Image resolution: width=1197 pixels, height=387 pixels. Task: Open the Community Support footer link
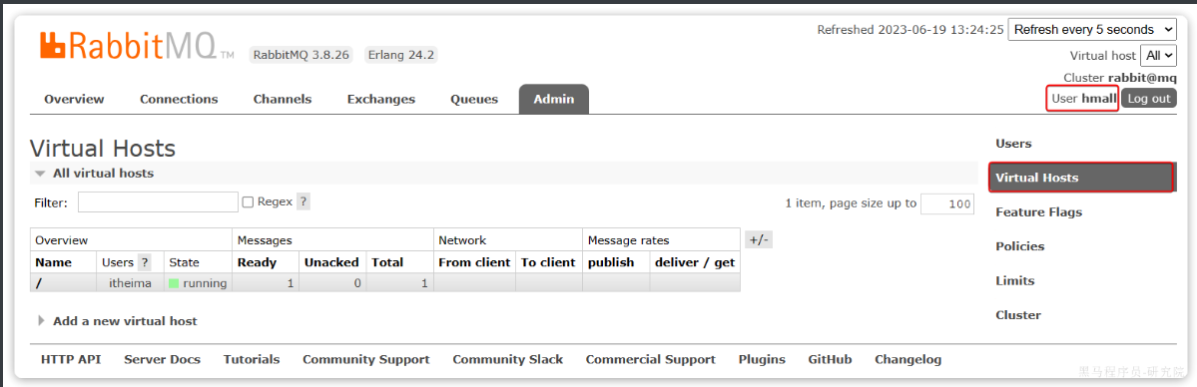(x=366, y=360)
